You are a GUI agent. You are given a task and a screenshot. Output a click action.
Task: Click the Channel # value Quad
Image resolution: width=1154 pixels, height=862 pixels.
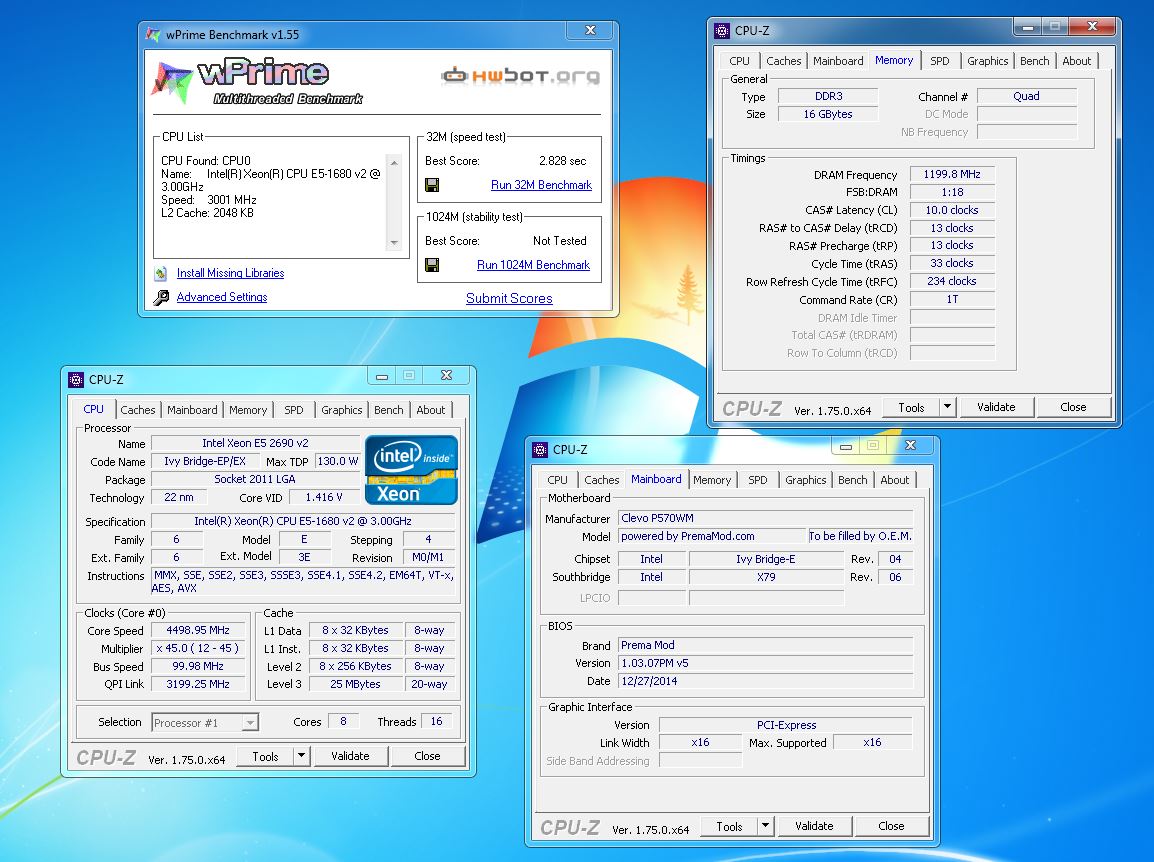tap(1026, 96)
